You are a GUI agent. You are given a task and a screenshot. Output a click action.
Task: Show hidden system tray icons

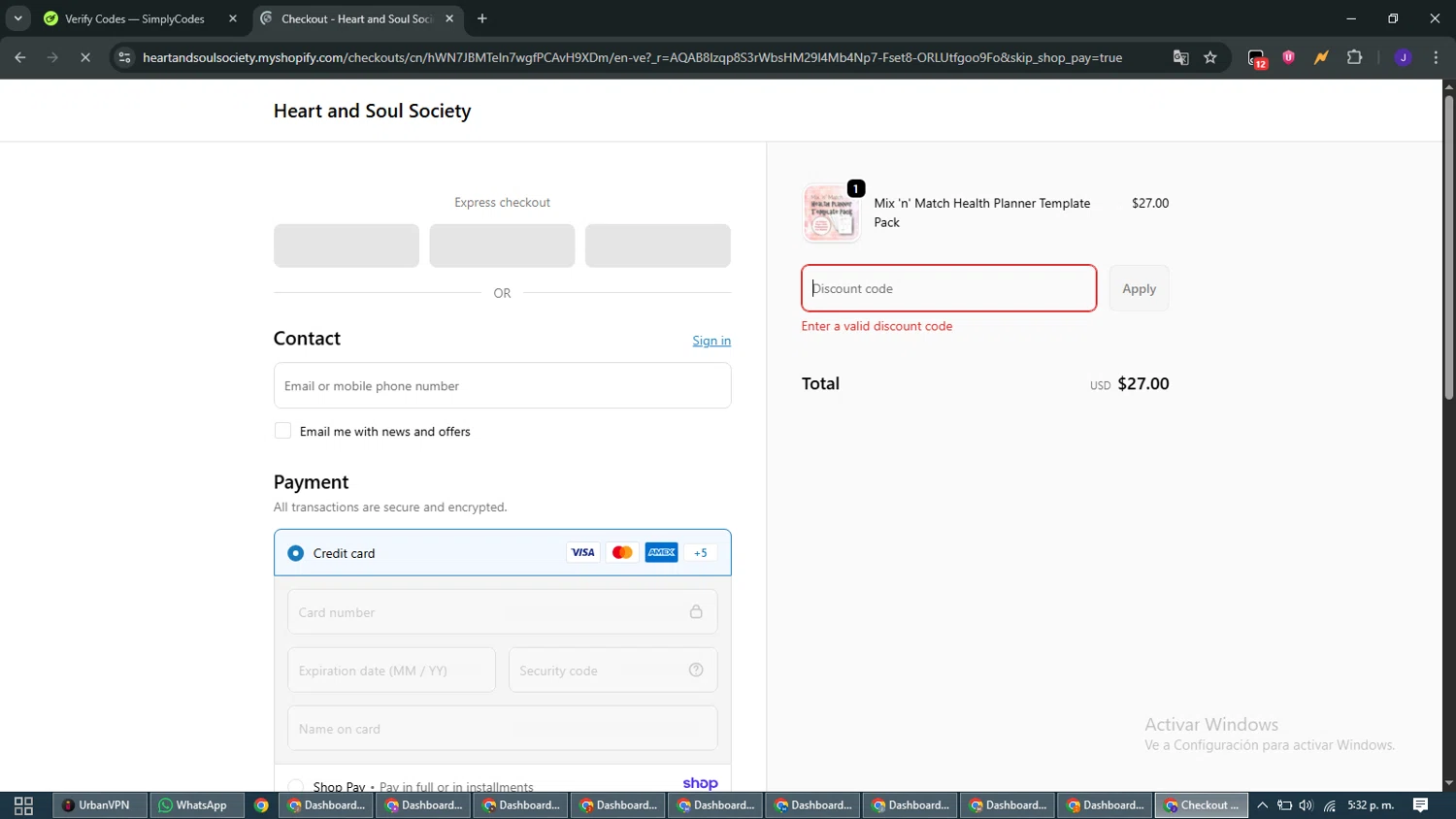[1262, 805]
